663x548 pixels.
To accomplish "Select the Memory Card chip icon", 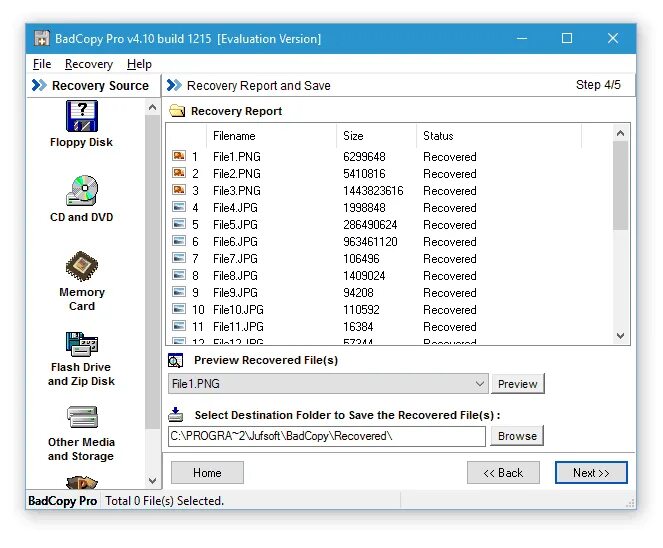I will pos(82,266).
